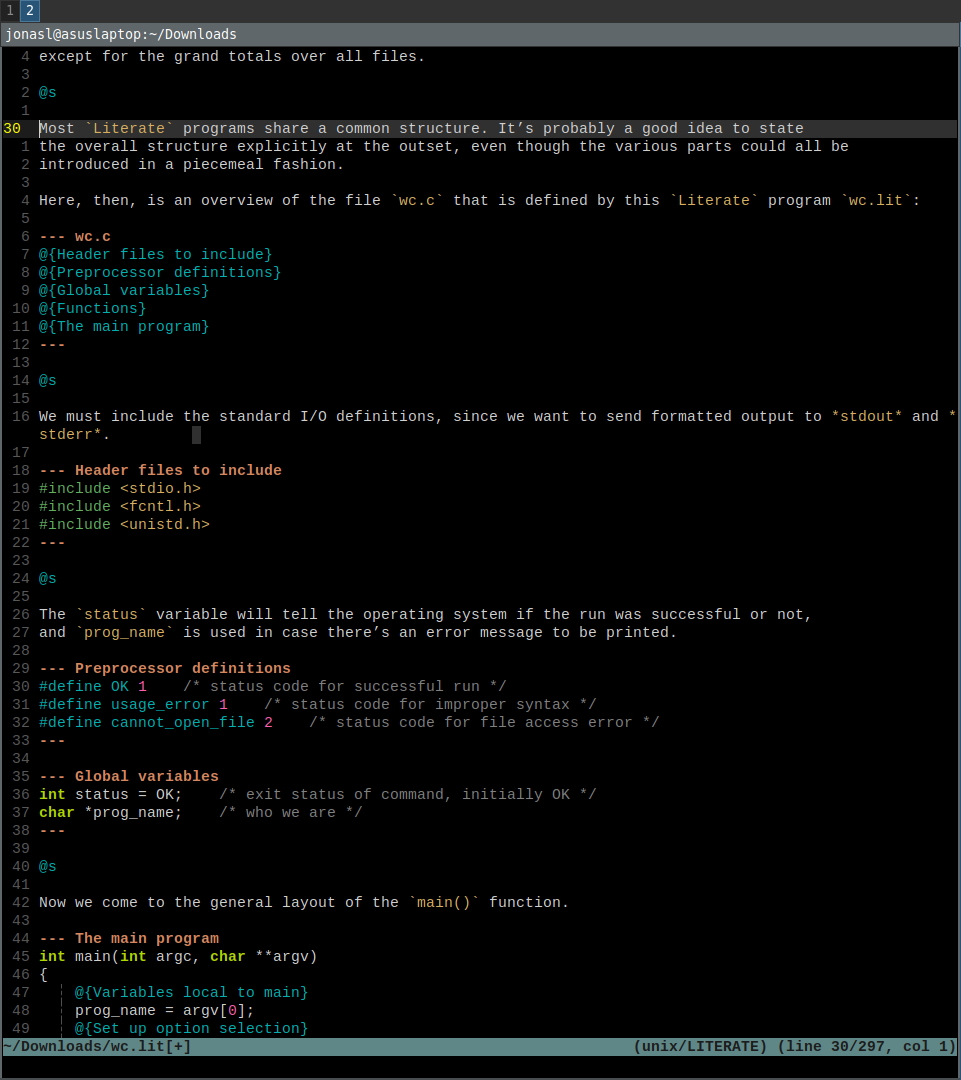The width and height of the screenshot is (961, 1080).
Task: Click the `wc.c` inline code text
Action: pyautogui.click(x=417, y=200)
